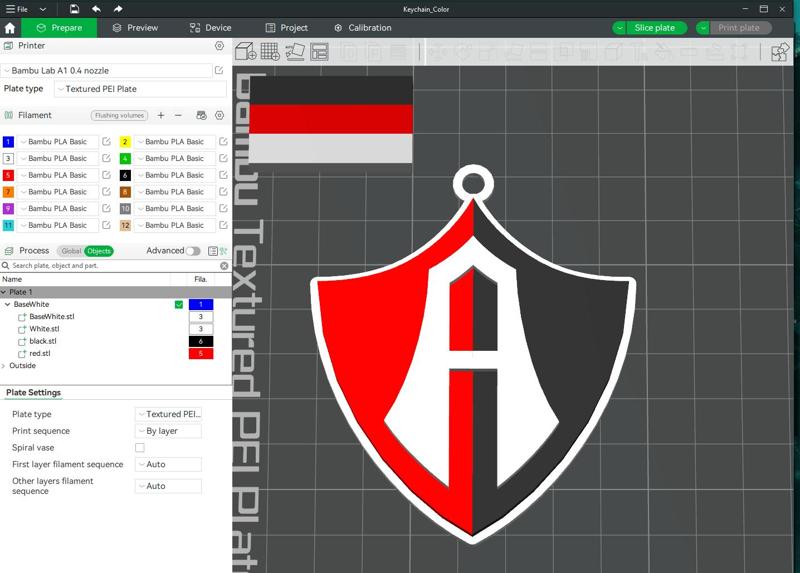This screenshot has width=800, height=573.
Task: Click the Slice plate button
Action: click(655, 28)
